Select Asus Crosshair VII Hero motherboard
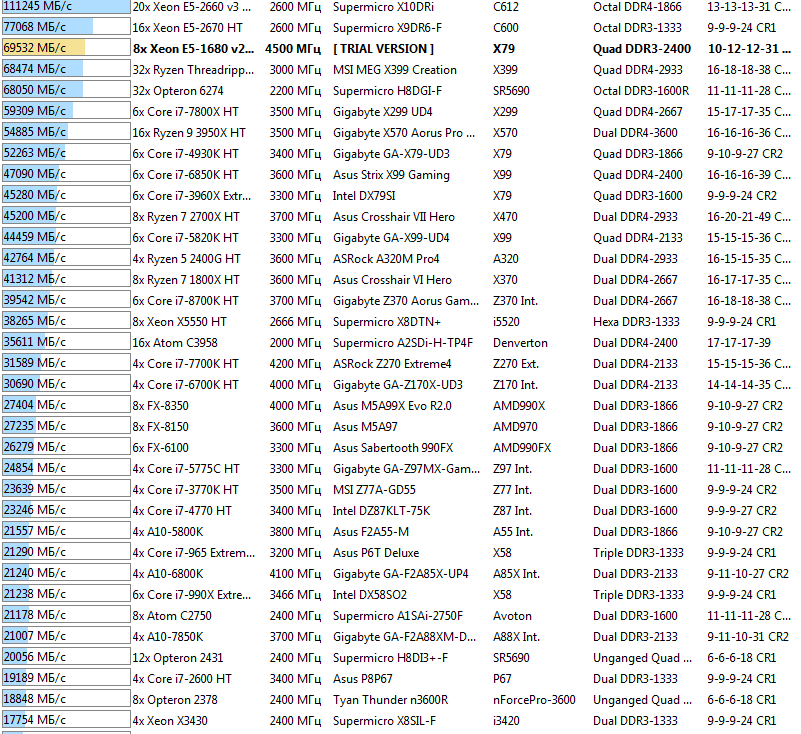The image size is (801, 734). (393, 216)
